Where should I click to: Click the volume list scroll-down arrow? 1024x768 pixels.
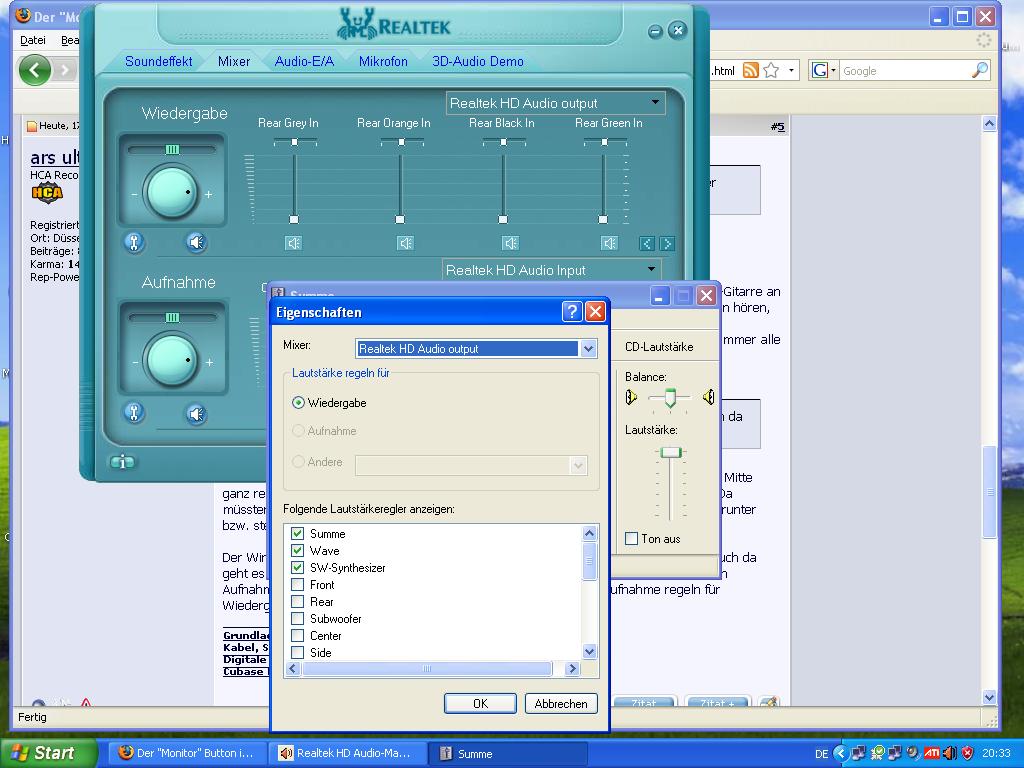pyautogui.click(x=589, y=651)
